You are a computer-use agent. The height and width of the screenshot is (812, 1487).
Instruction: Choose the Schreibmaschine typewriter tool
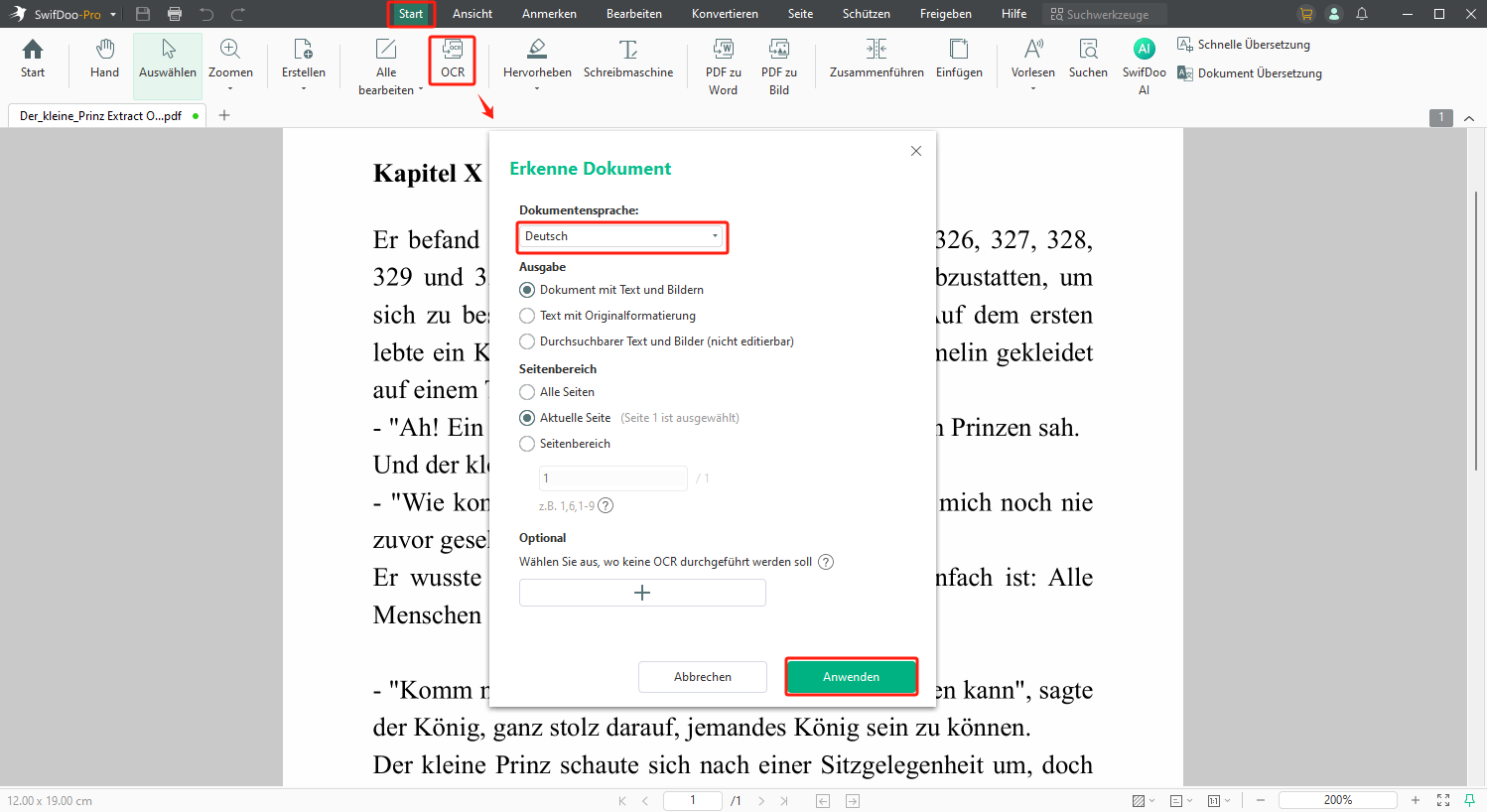pos(628,59)
